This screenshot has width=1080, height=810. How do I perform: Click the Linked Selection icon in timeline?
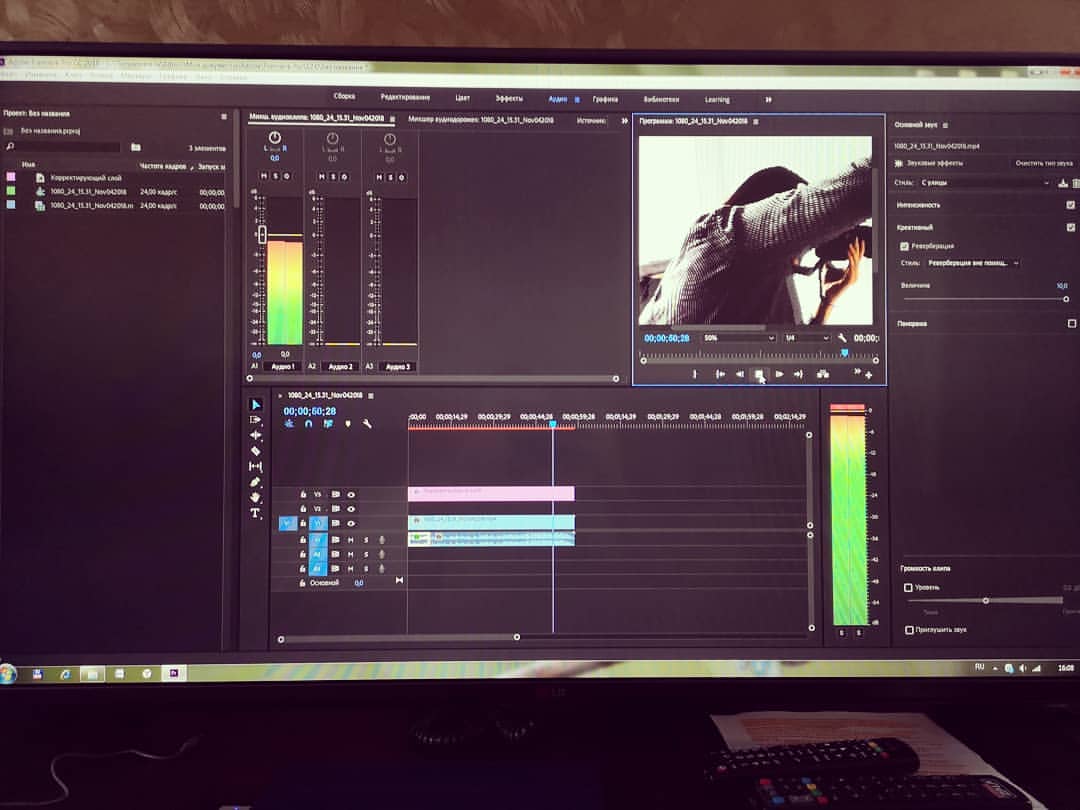[328, 424]
